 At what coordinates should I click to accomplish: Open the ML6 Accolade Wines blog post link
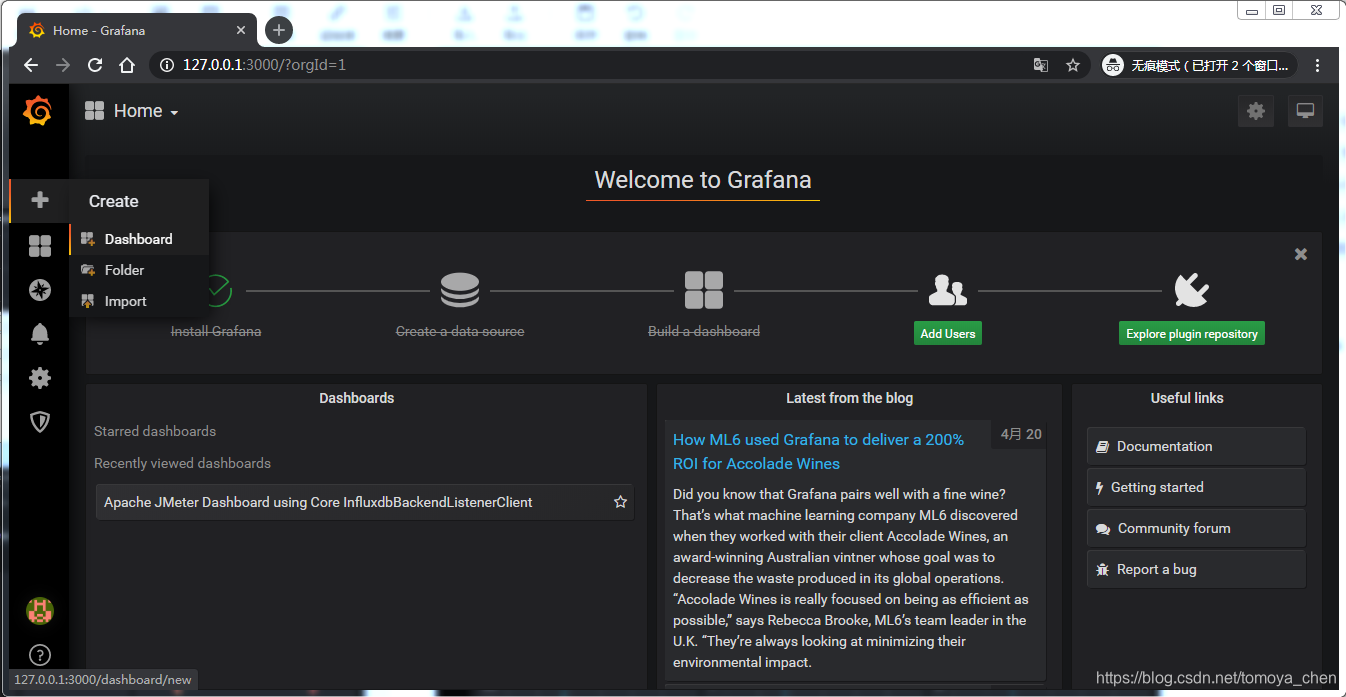(x=819, y=451)
